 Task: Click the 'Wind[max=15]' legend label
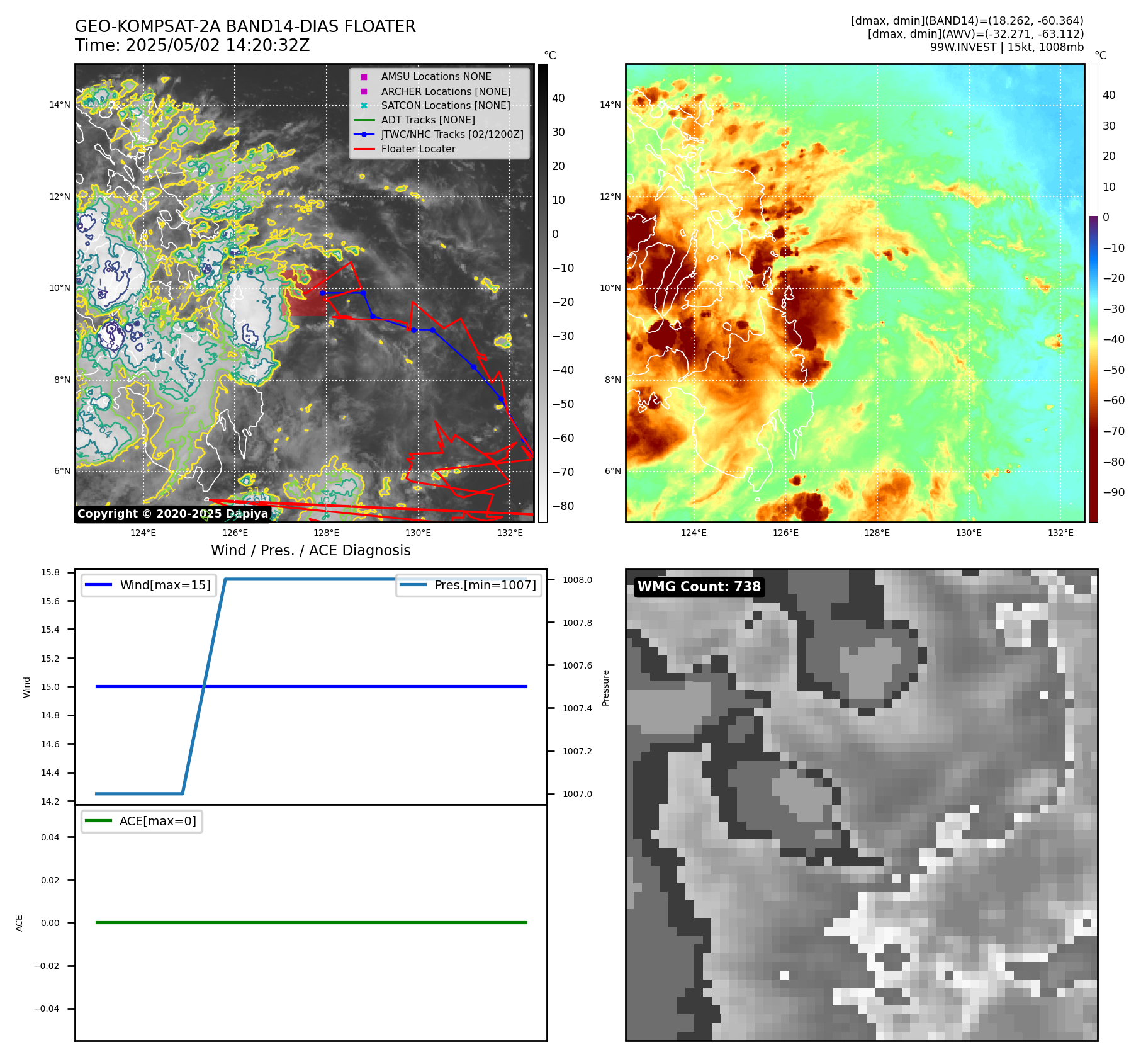[166, 585]
